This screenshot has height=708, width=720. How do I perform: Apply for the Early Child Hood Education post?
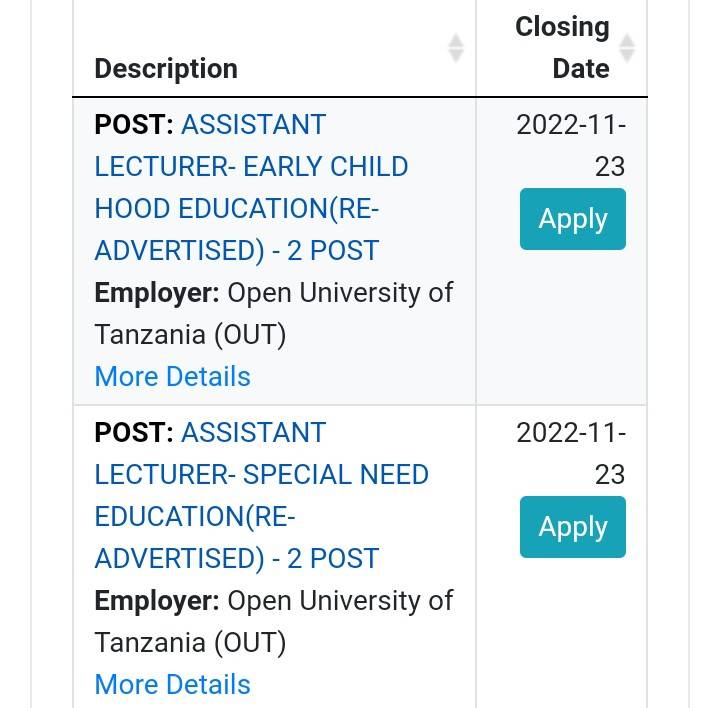click(573, 219)
